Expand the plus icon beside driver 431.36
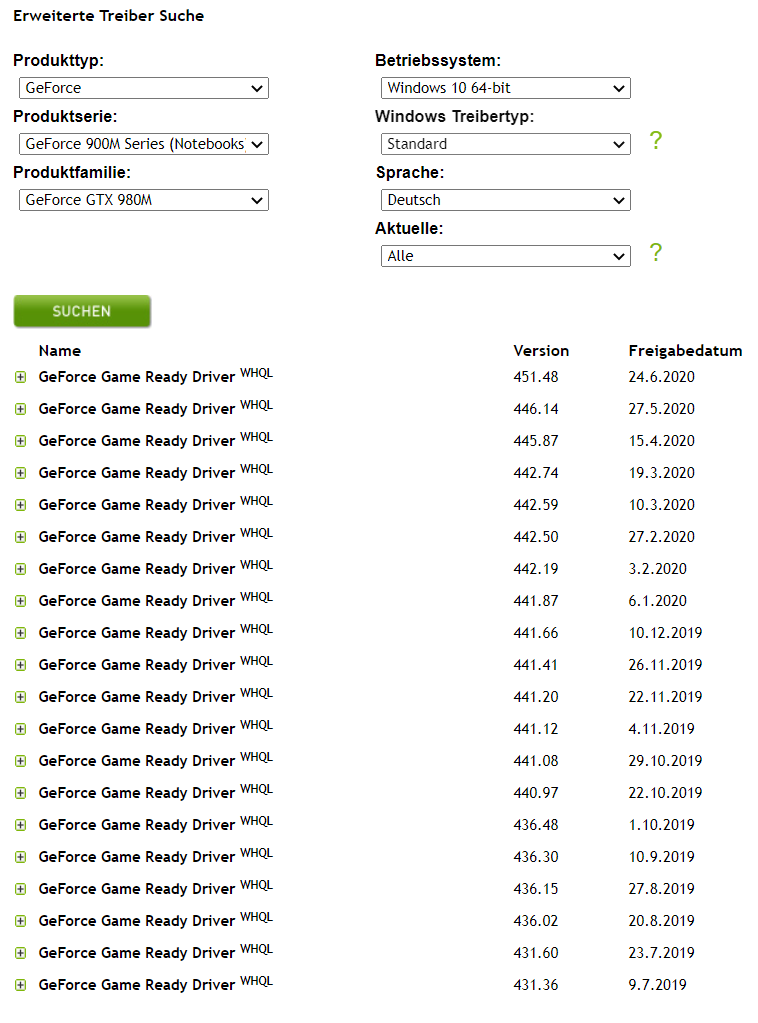This screenshot has height=1023, width=758. pyautogui.click(x=20, y=985)
